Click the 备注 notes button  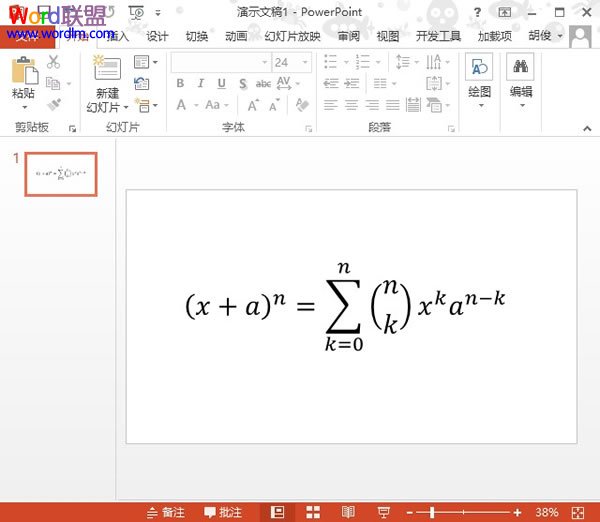tap(166, 512)
